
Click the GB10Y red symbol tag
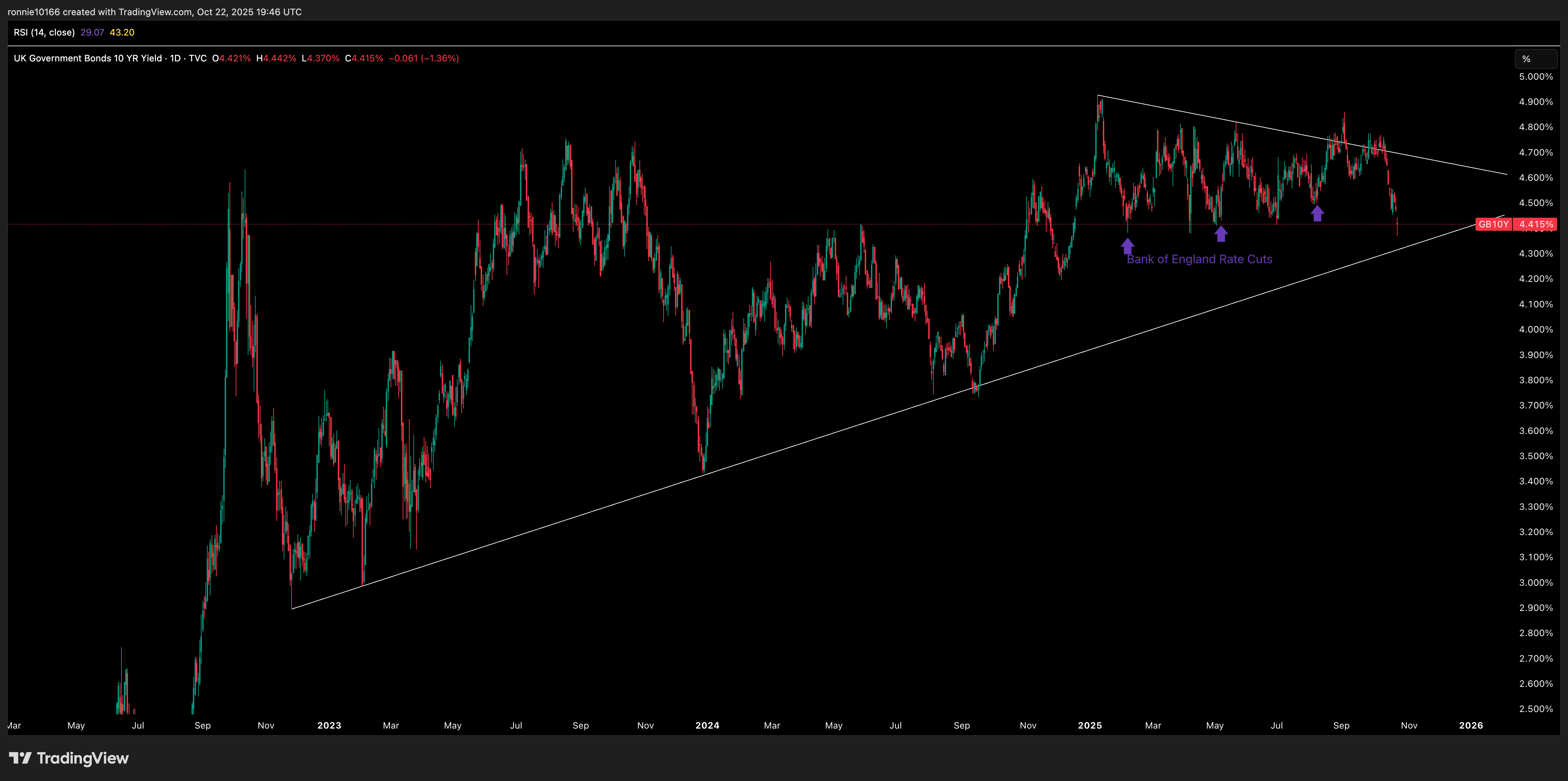(x=1493, y=224)
